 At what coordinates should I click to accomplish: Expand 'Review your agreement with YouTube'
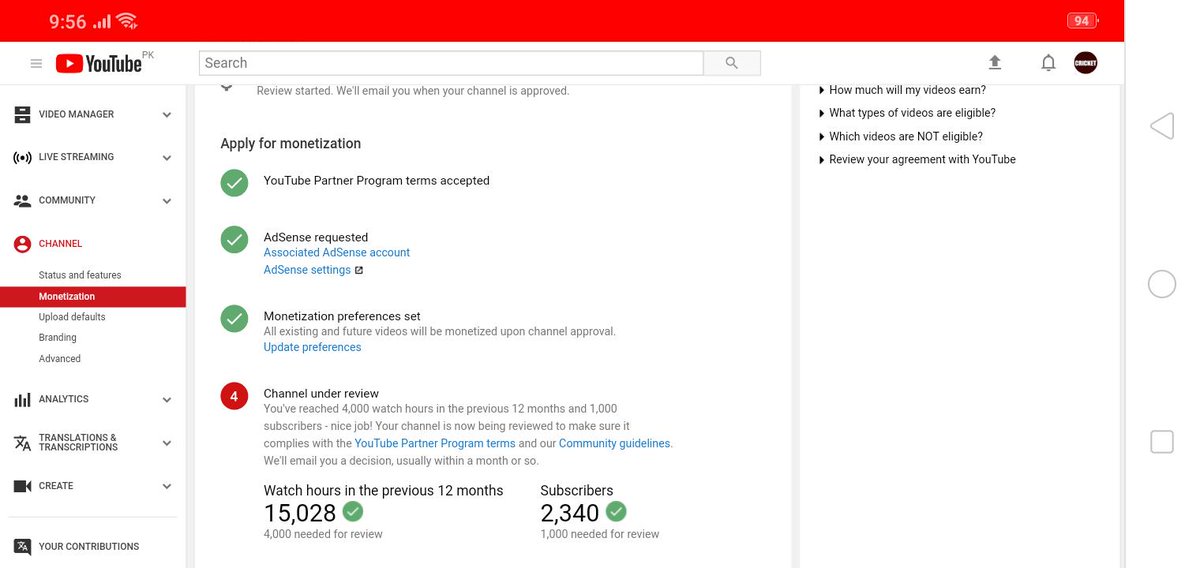coord(917,159)
